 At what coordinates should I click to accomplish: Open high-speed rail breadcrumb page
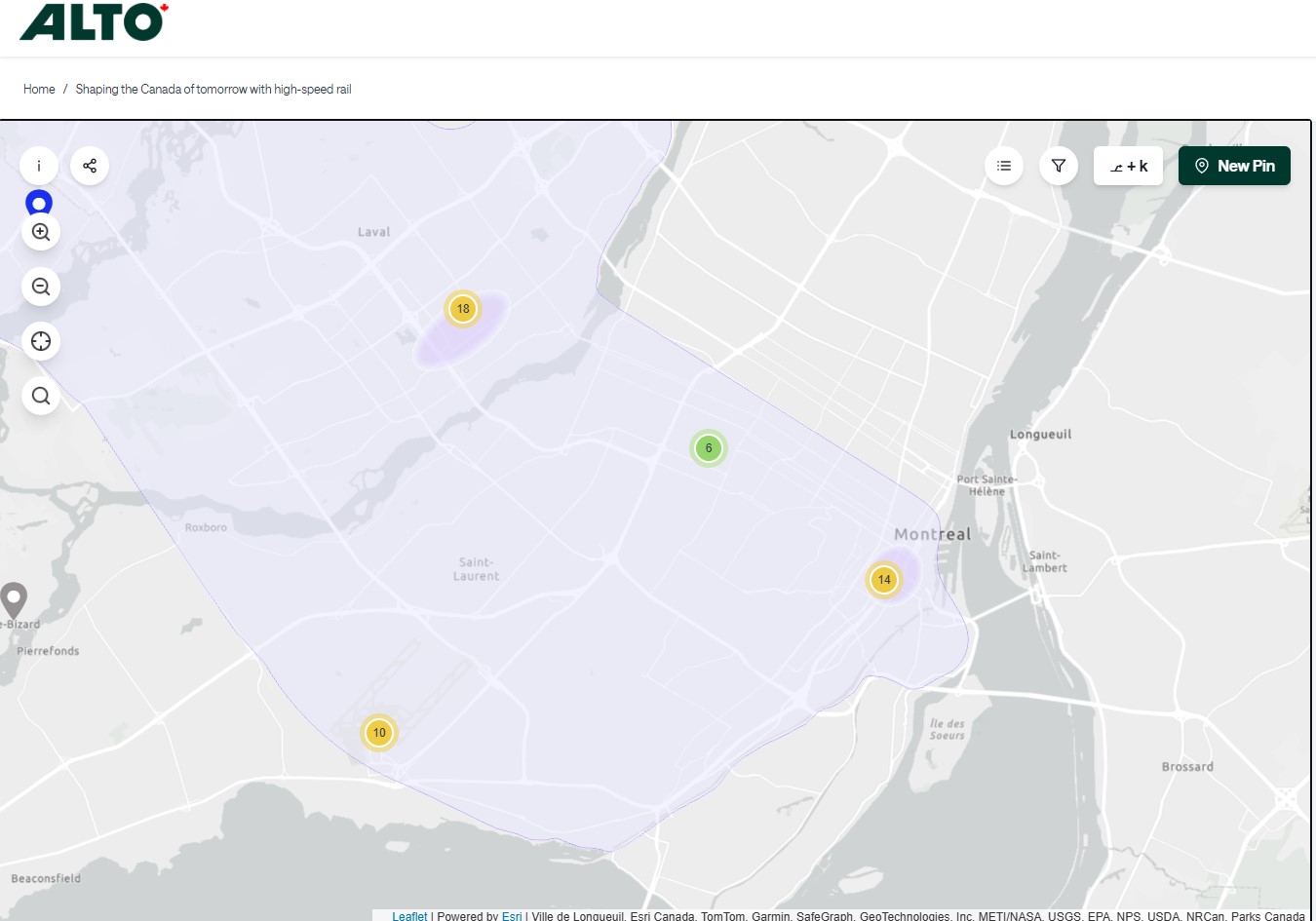(213, 89)
